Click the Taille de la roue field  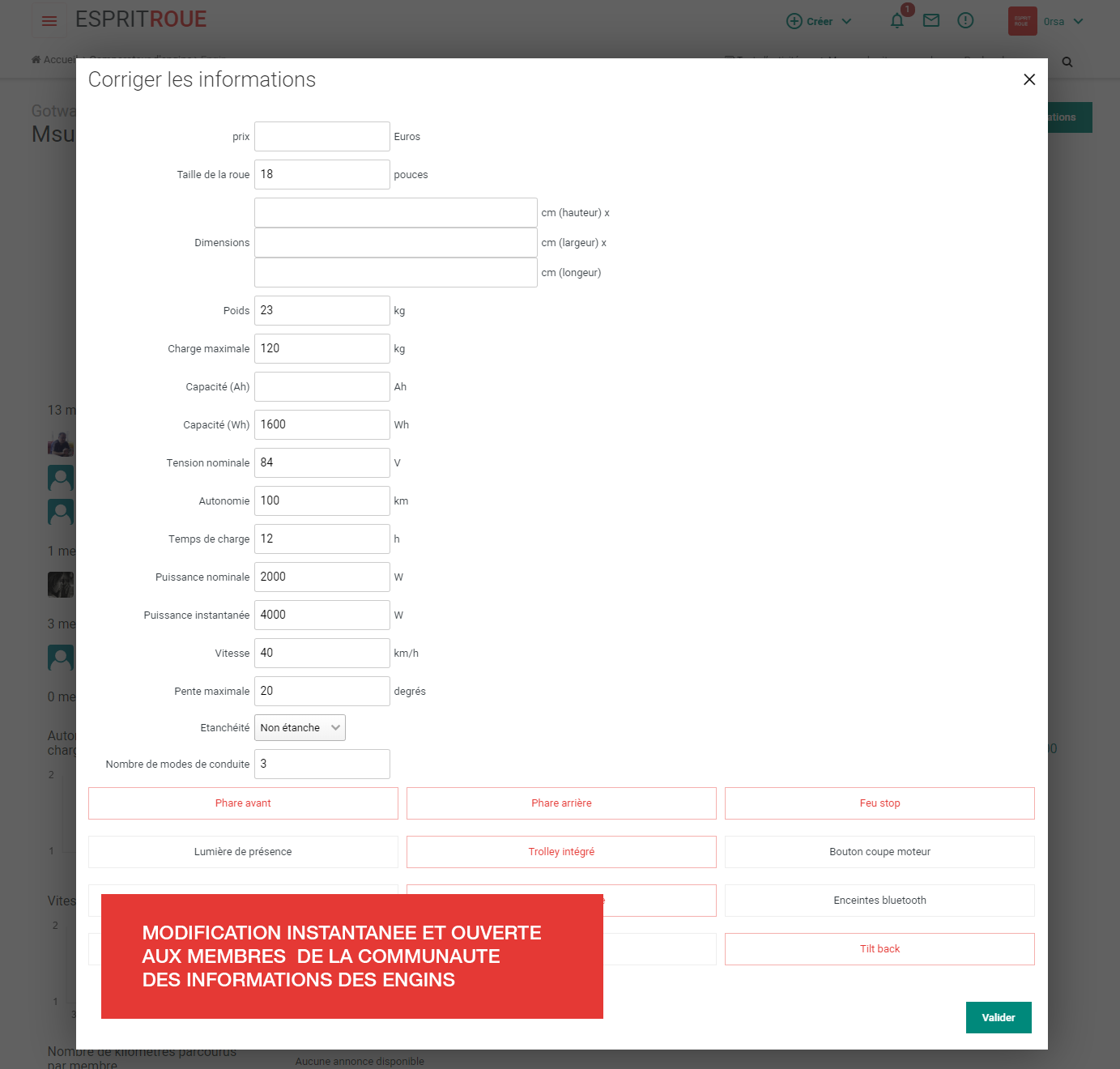[322, 174]
